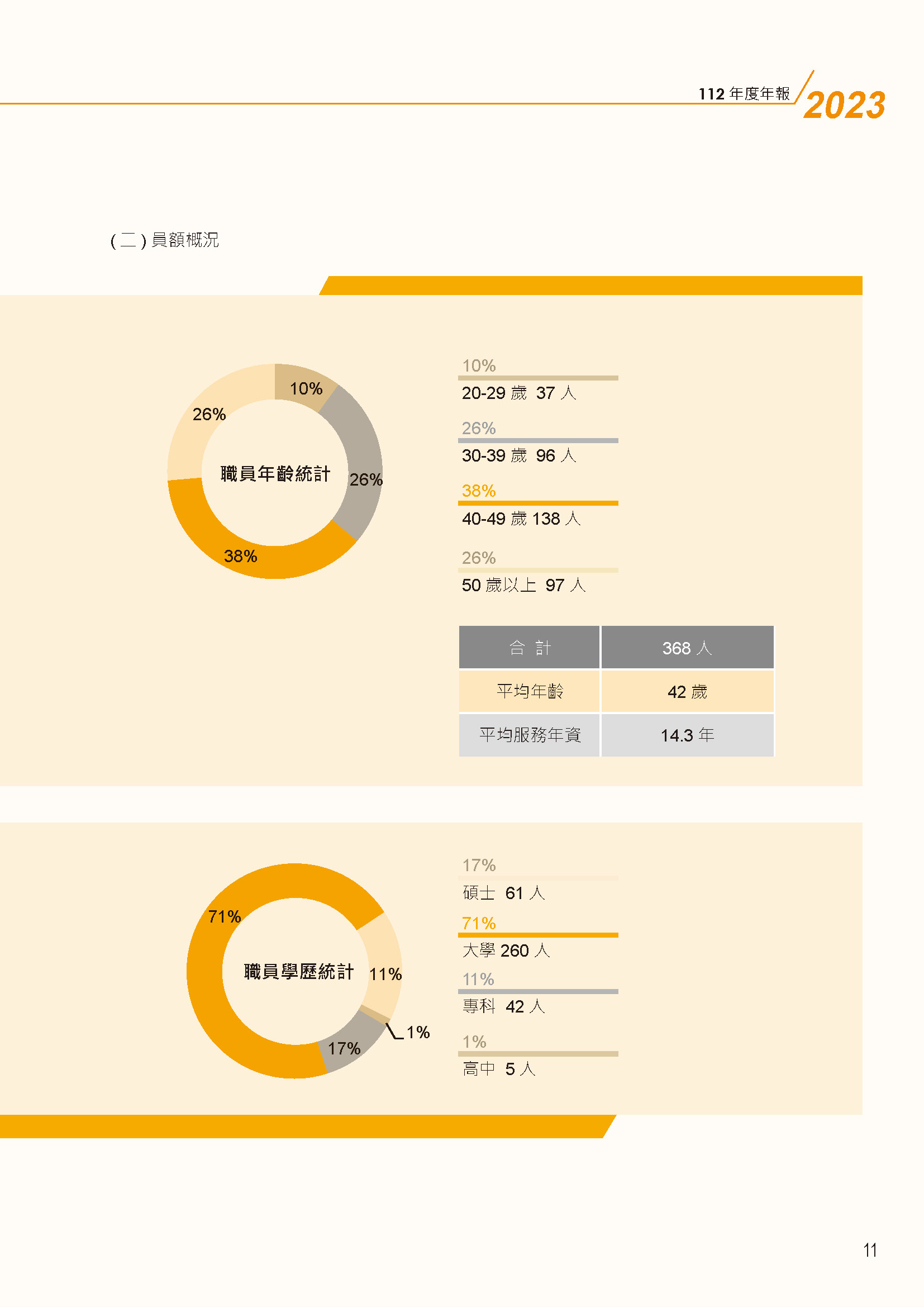Image resolution: width=924 pixels, height=1307 pixels.
Task: Click the 20-29 歲 37 人 legend entry
Action: 519,393
